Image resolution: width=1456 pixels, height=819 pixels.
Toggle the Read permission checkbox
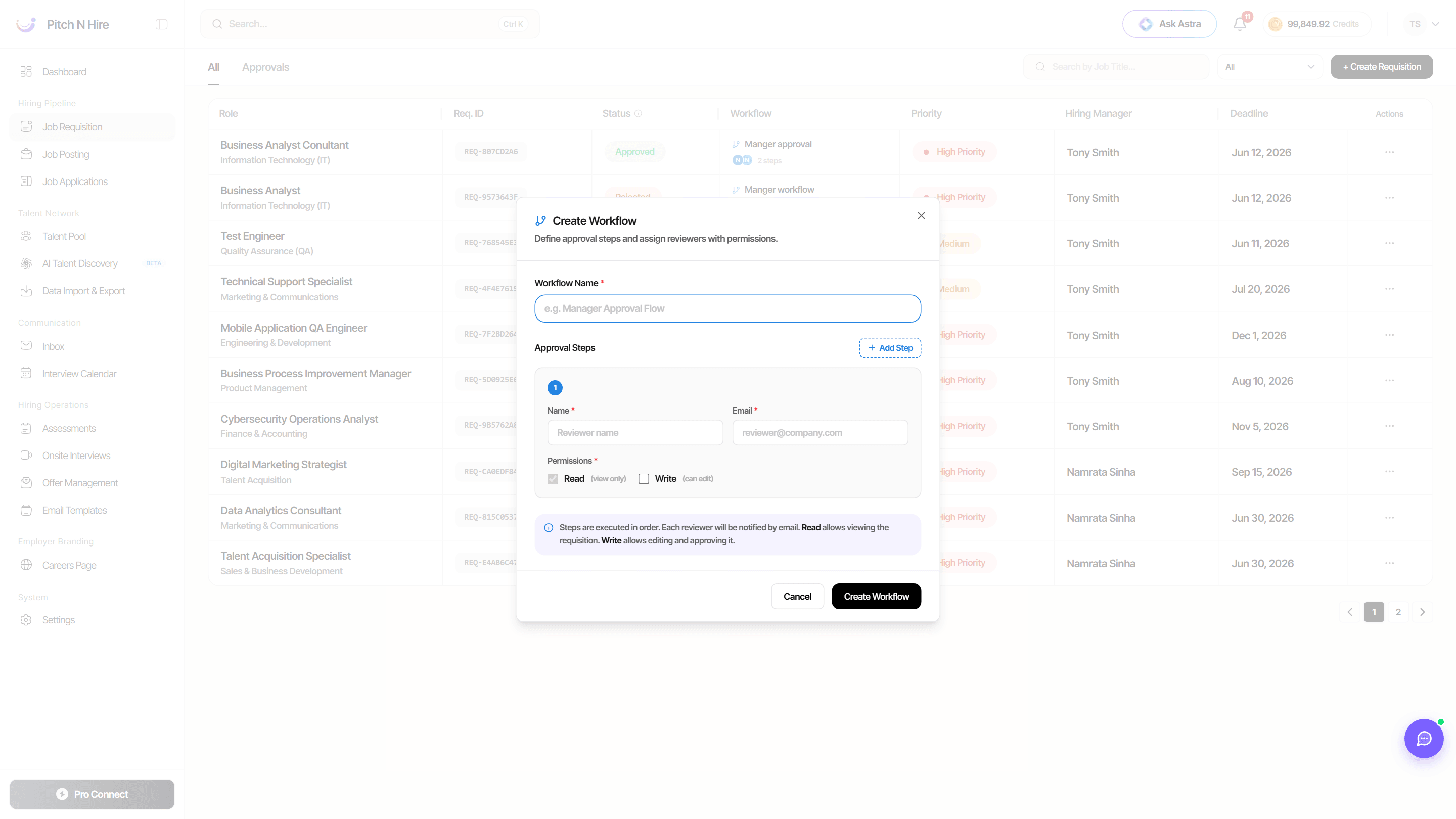553,479
